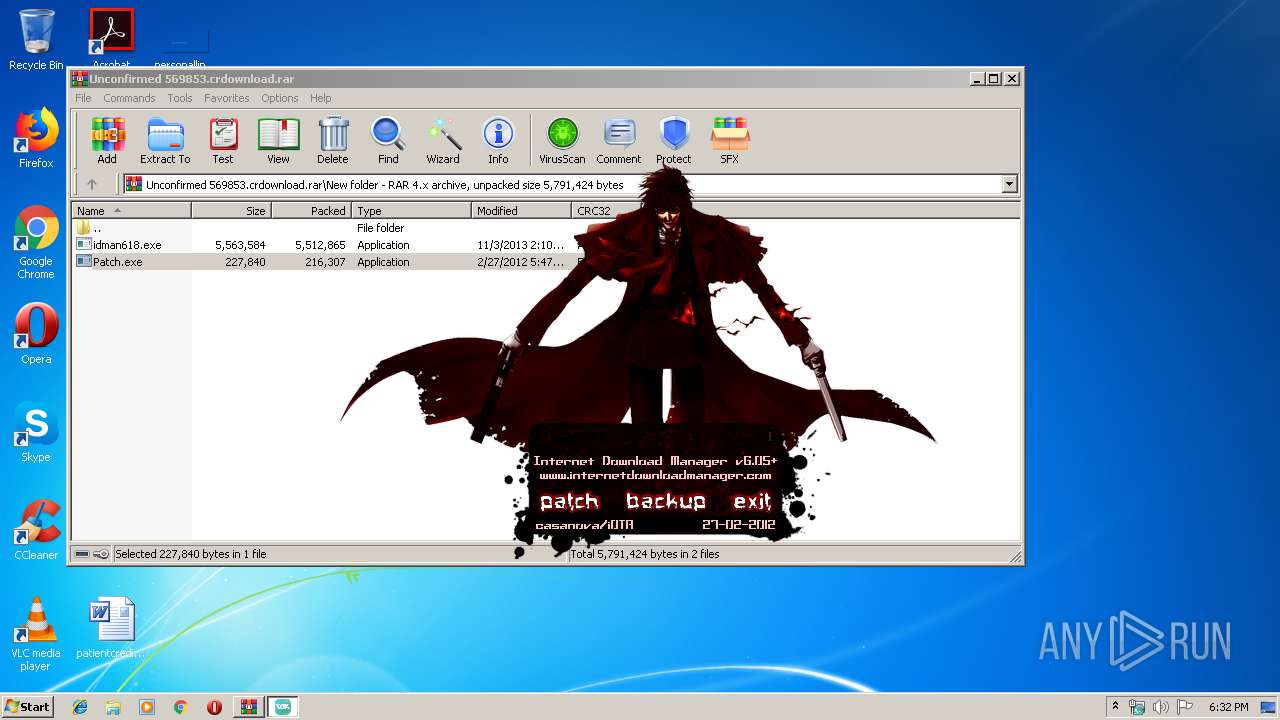Image resolution: width=1280 pixels, height=720 pixels.
Task: Click the Protect shield icon
Action: pyautogui.click(x=674, y=140)
